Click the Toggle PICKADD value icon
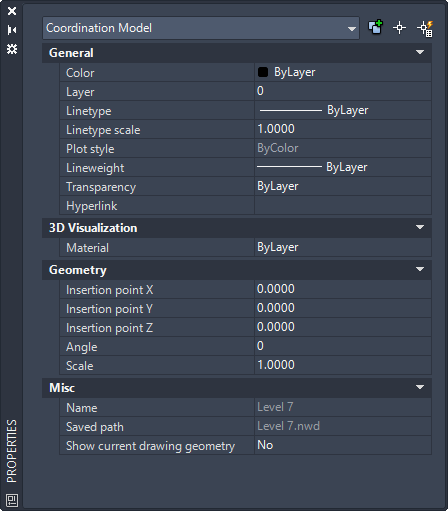 [375, 27]
